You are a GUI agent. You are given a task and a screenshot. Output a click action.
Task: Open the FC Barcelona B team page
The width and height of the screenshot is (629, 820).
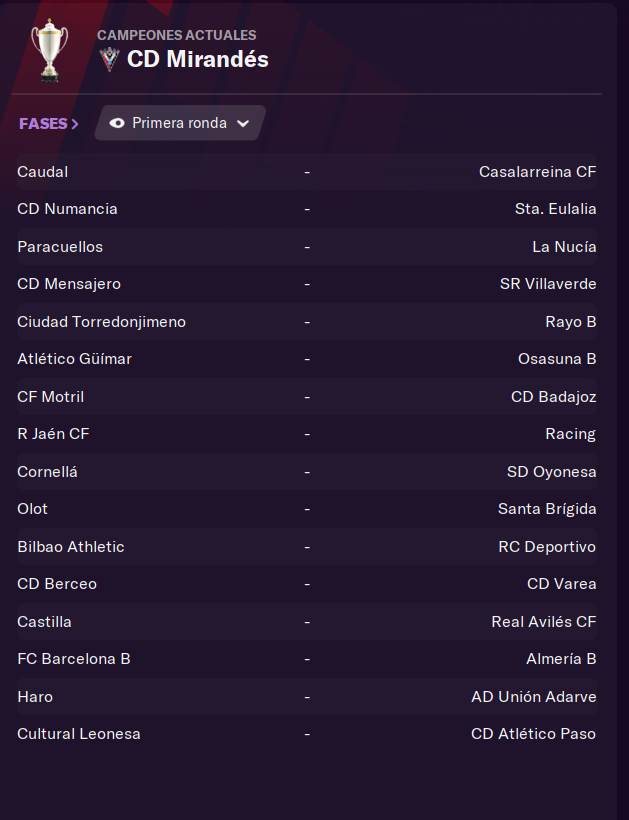click(x=74, y=658)
